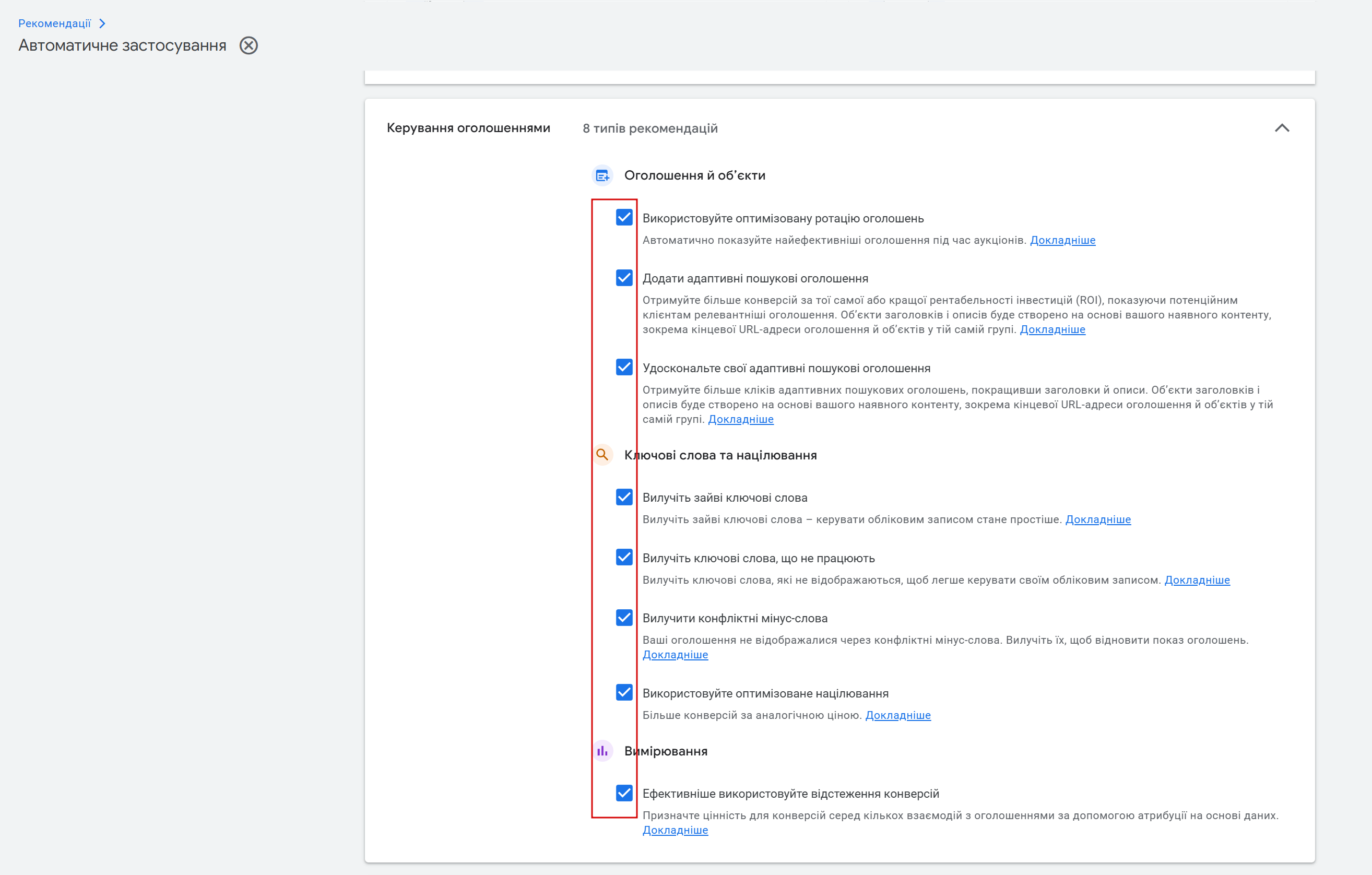Uncheck Використовуйте оптимізовану ротацію оголошень
The width and height of the screenshot is (1372, 875).
pos(624,218)
